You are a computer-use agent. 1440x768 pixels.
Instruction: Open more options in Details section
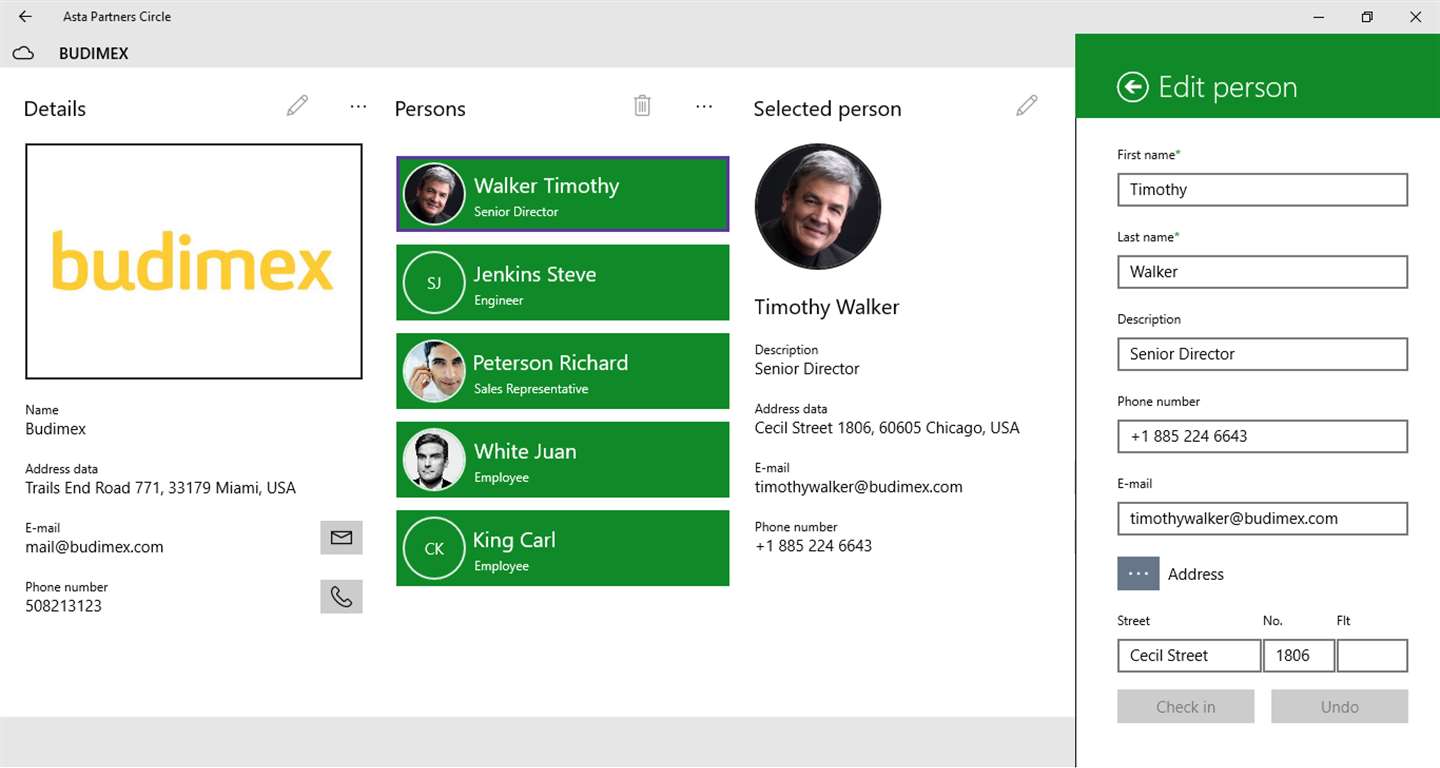point(358,106)
